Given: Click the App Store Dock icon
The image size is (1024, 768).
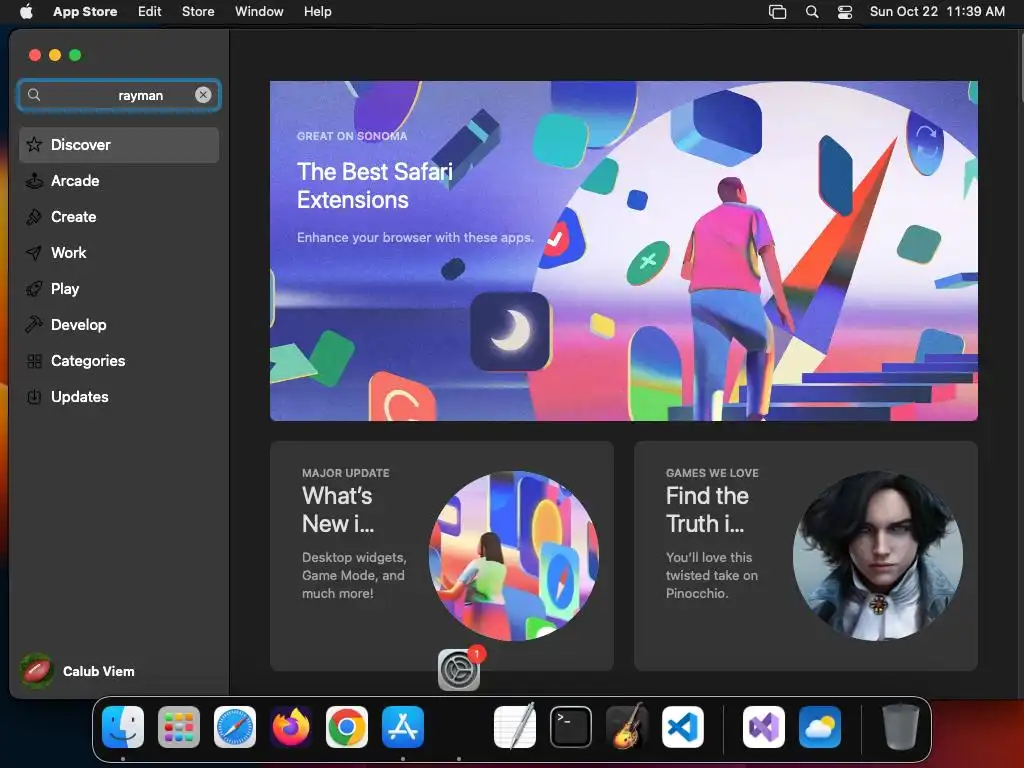Looking at the screenshot, I should click(403, 727).
